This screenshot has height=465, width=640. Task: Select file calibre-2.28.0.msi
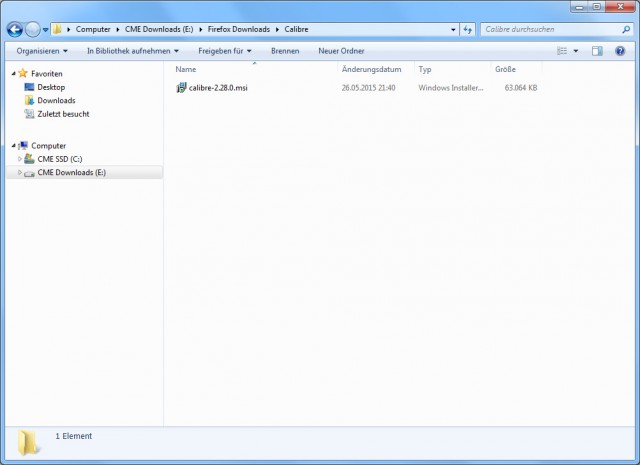pos(218,88)
